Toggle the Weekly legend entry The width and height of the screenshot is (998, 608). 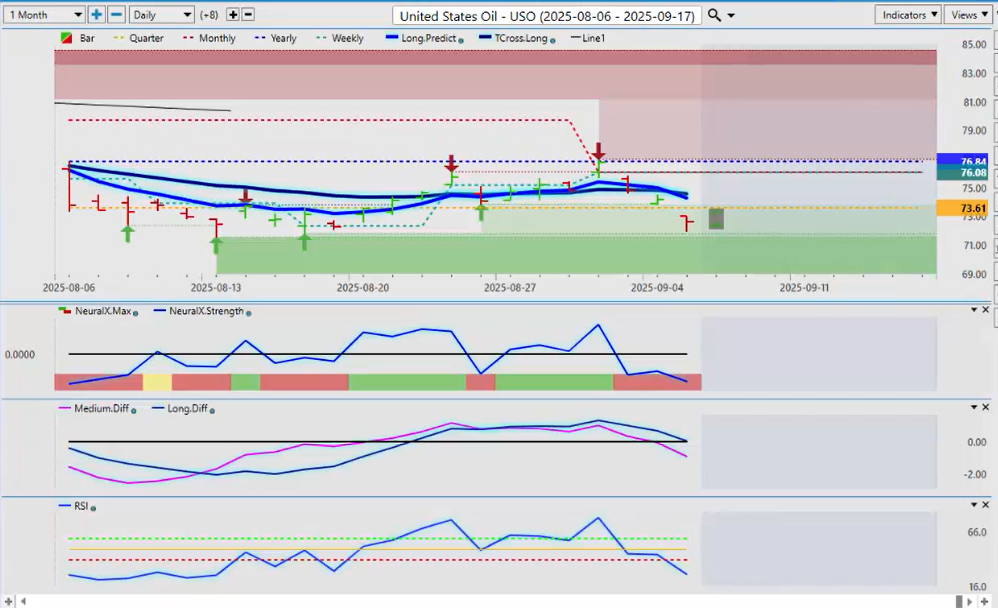point(339,38)
